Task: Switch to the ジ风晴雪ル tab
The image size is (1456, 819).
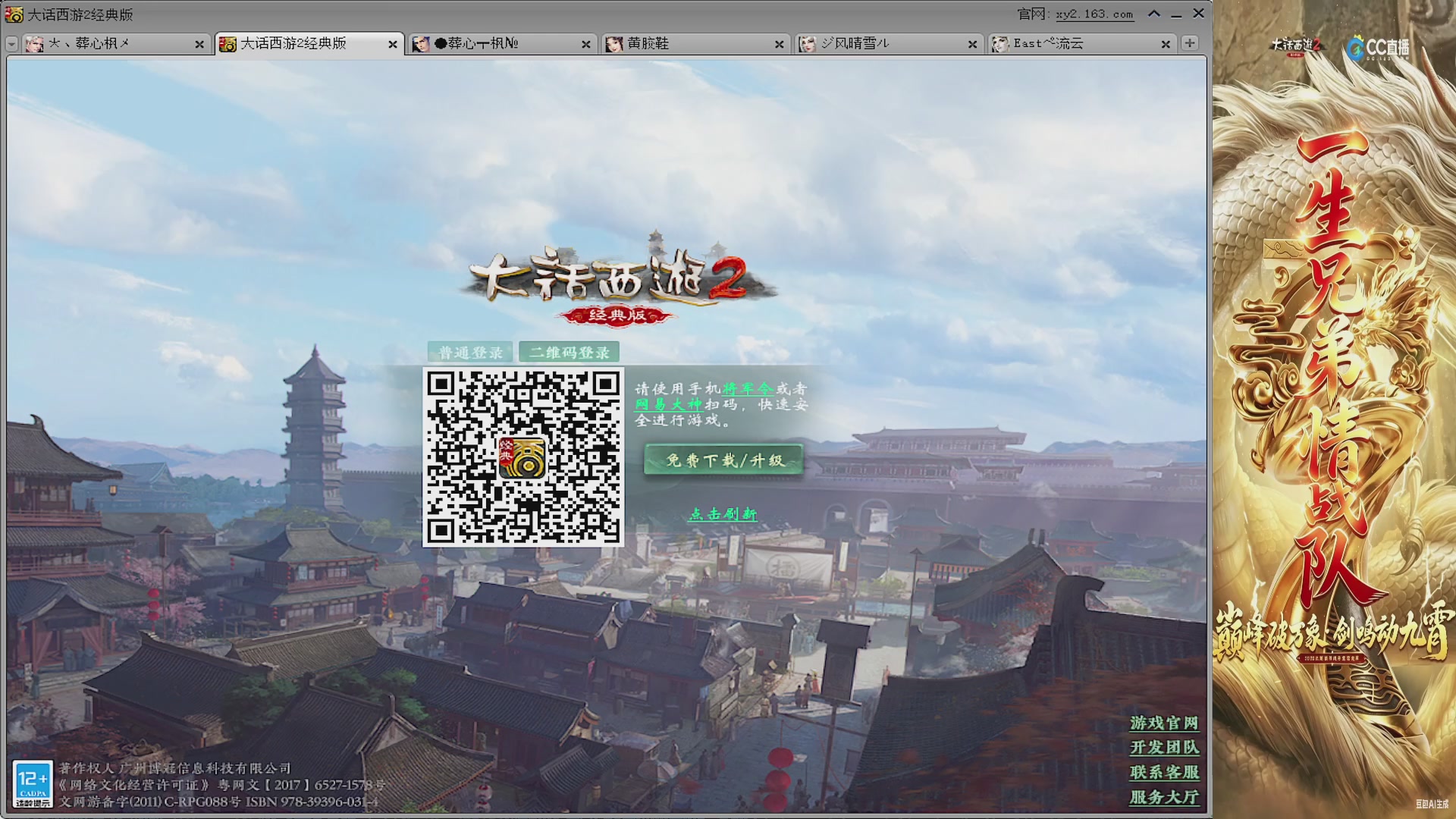Action: [x=889, y=44]
